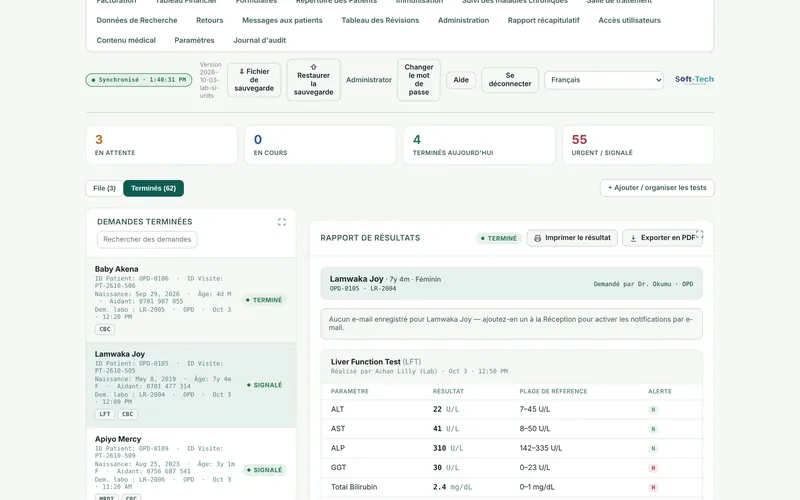Go to Messages aux patients
The image size is (800, 500).
click(282, 20)
